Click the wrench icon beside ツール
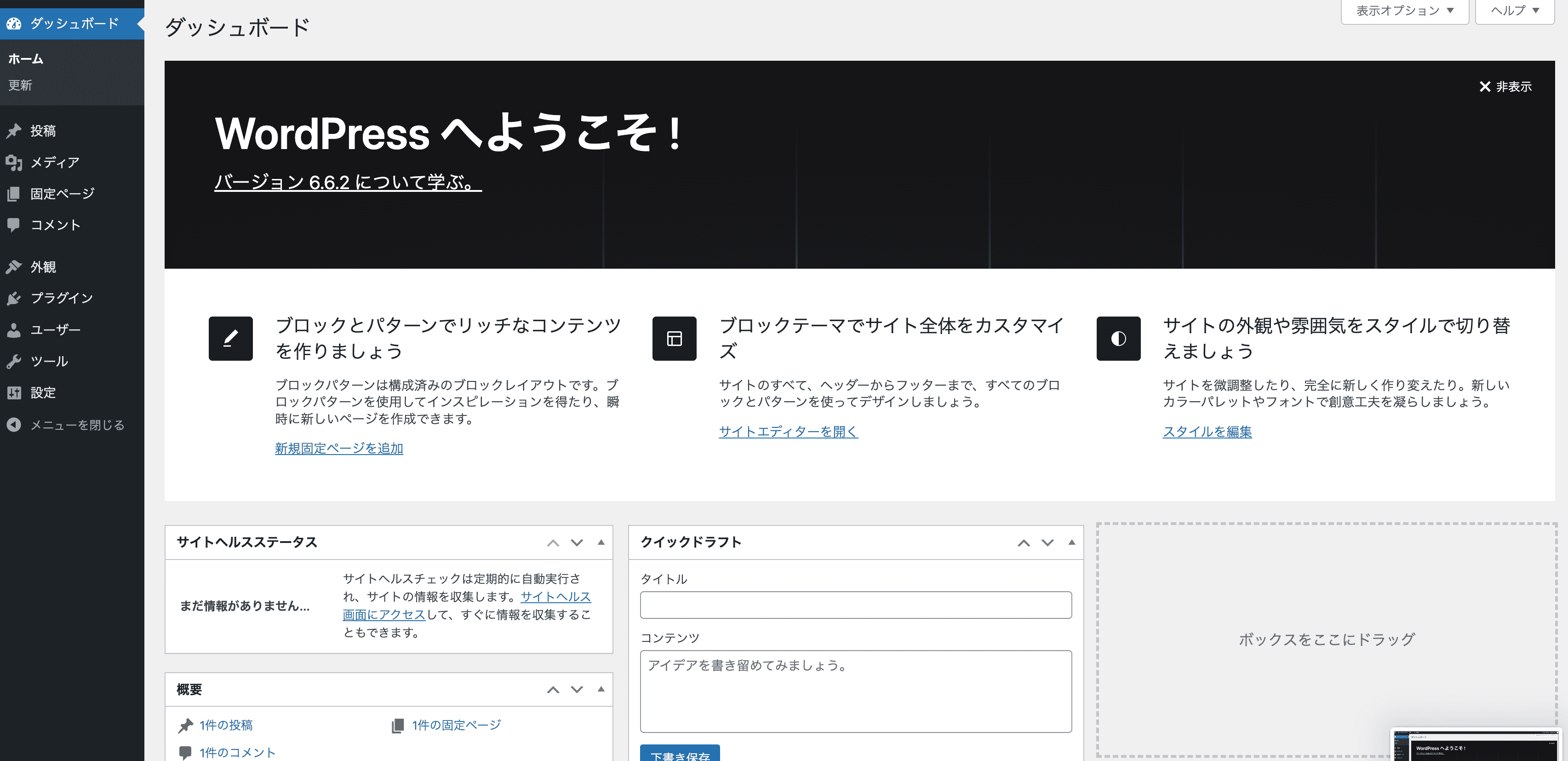 (x=14, y=361)
